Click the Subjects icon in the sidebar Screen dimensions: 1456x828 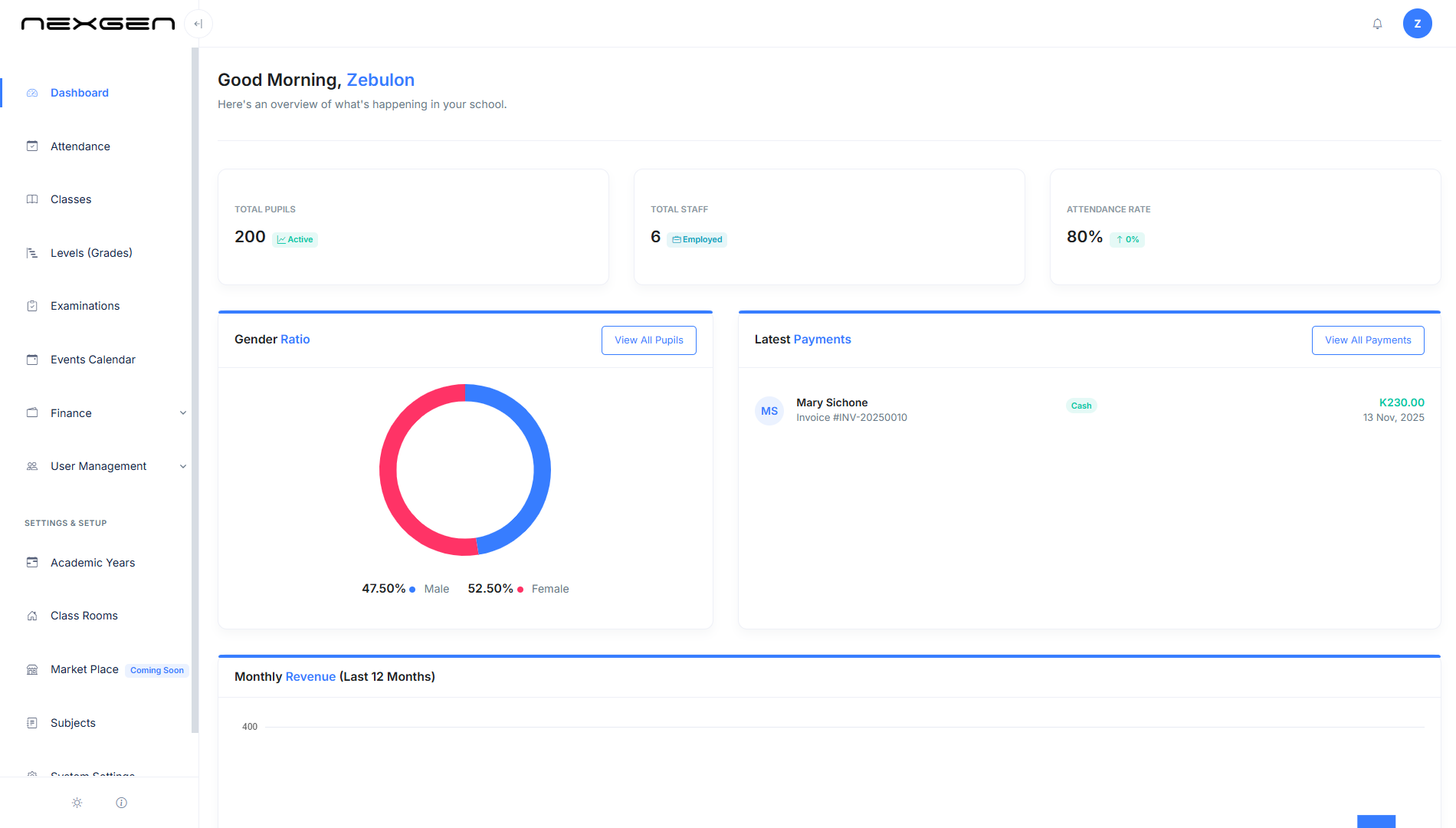[32, 722]
